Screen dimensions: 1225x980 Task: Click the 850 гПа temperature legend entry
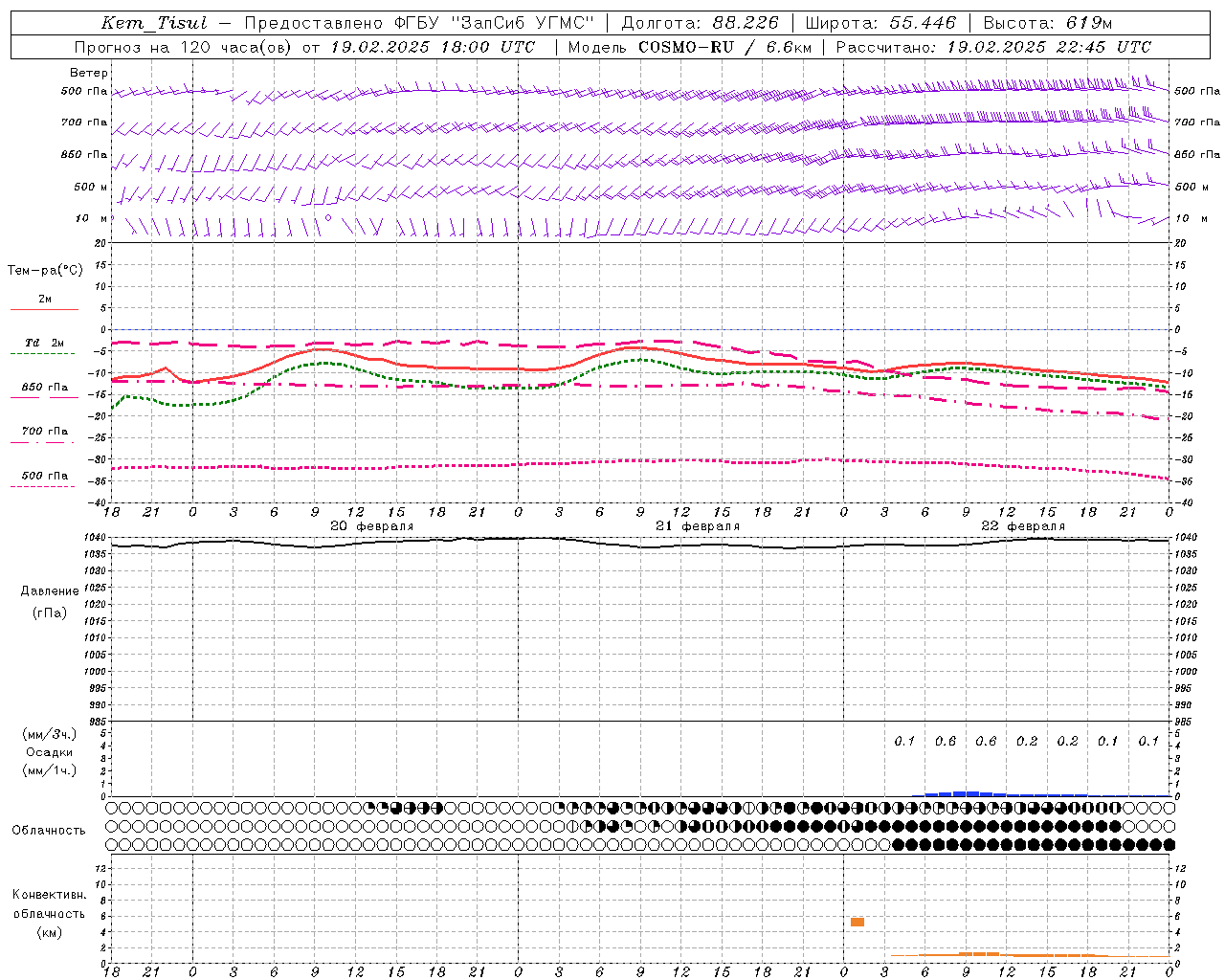pos(44,388)
